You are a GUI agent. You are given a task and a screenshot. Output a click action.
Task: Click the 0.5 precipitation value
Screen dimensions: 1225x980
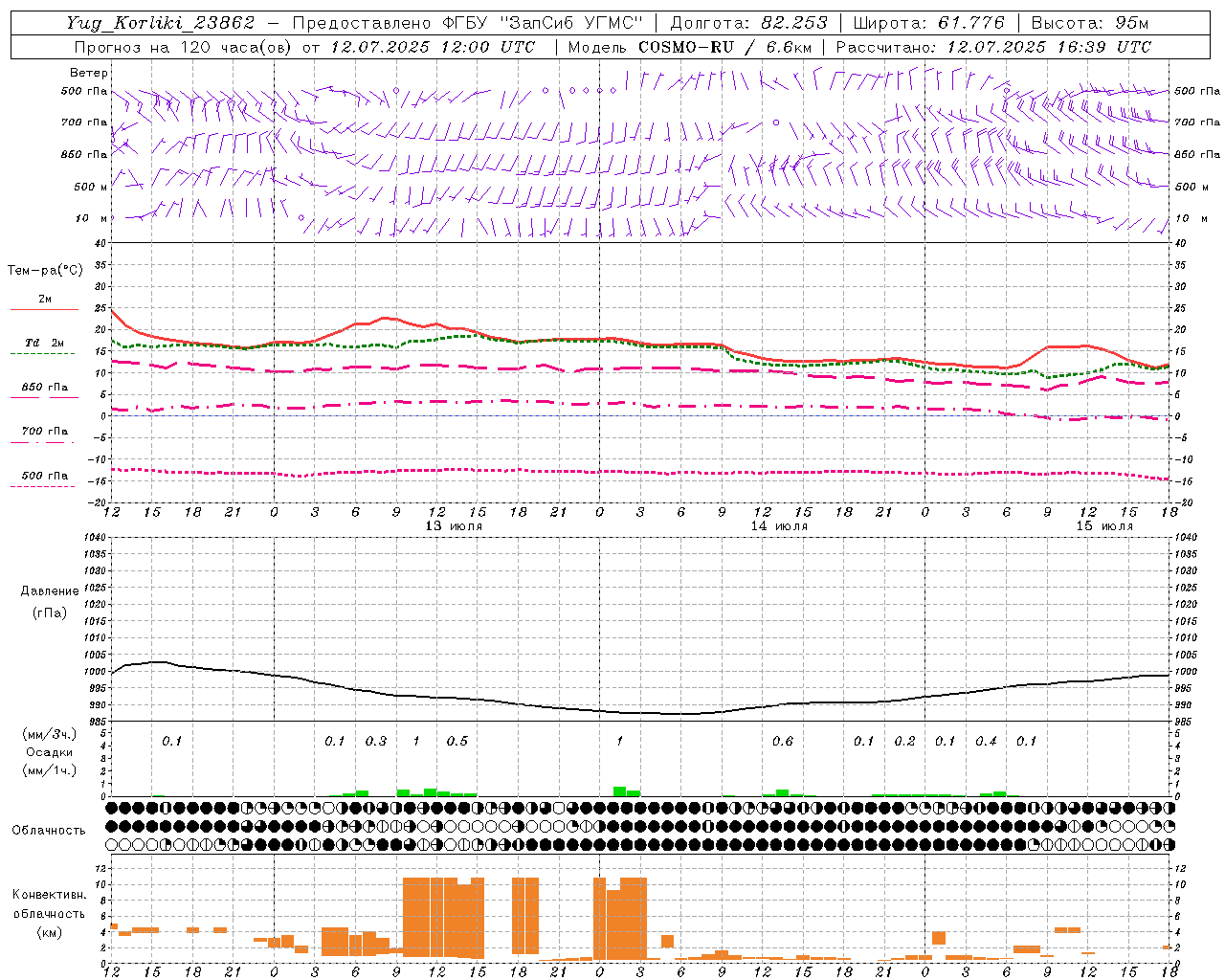[x=457, y=742]
